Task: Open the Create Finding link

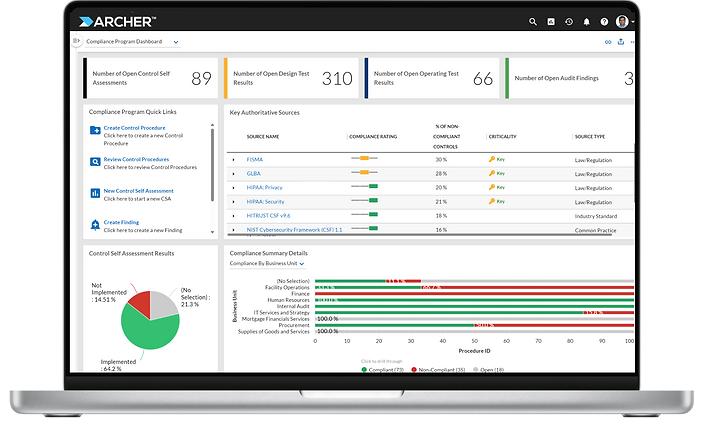Action: (121, 222)
